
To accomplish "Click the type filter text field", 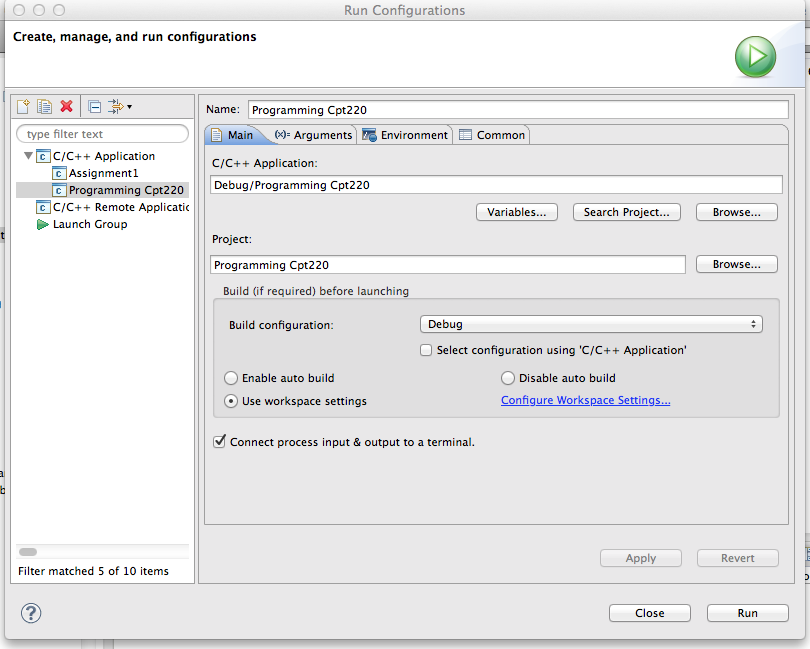I will point(102,134).
